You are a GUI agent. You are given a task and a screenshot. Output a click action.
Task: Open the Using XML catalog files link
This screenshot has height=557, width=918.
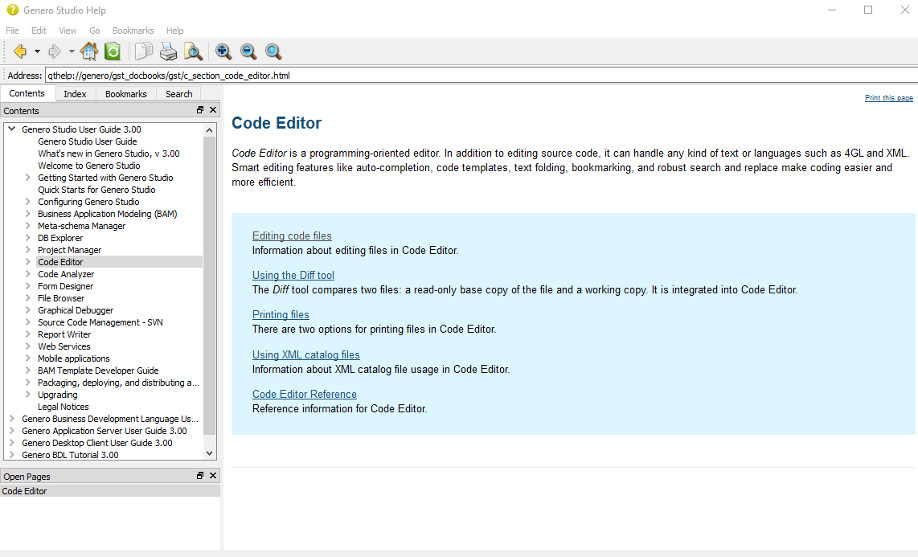tap(306, 354)
